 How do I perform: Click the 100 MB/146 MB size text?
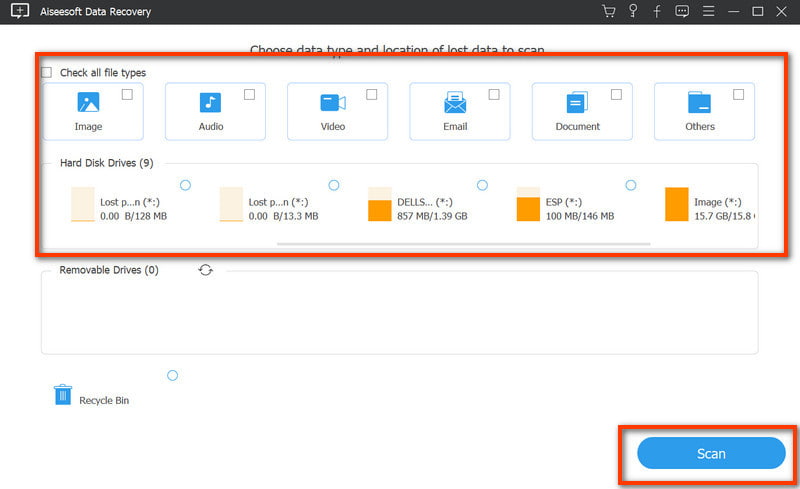pos(580,216)
